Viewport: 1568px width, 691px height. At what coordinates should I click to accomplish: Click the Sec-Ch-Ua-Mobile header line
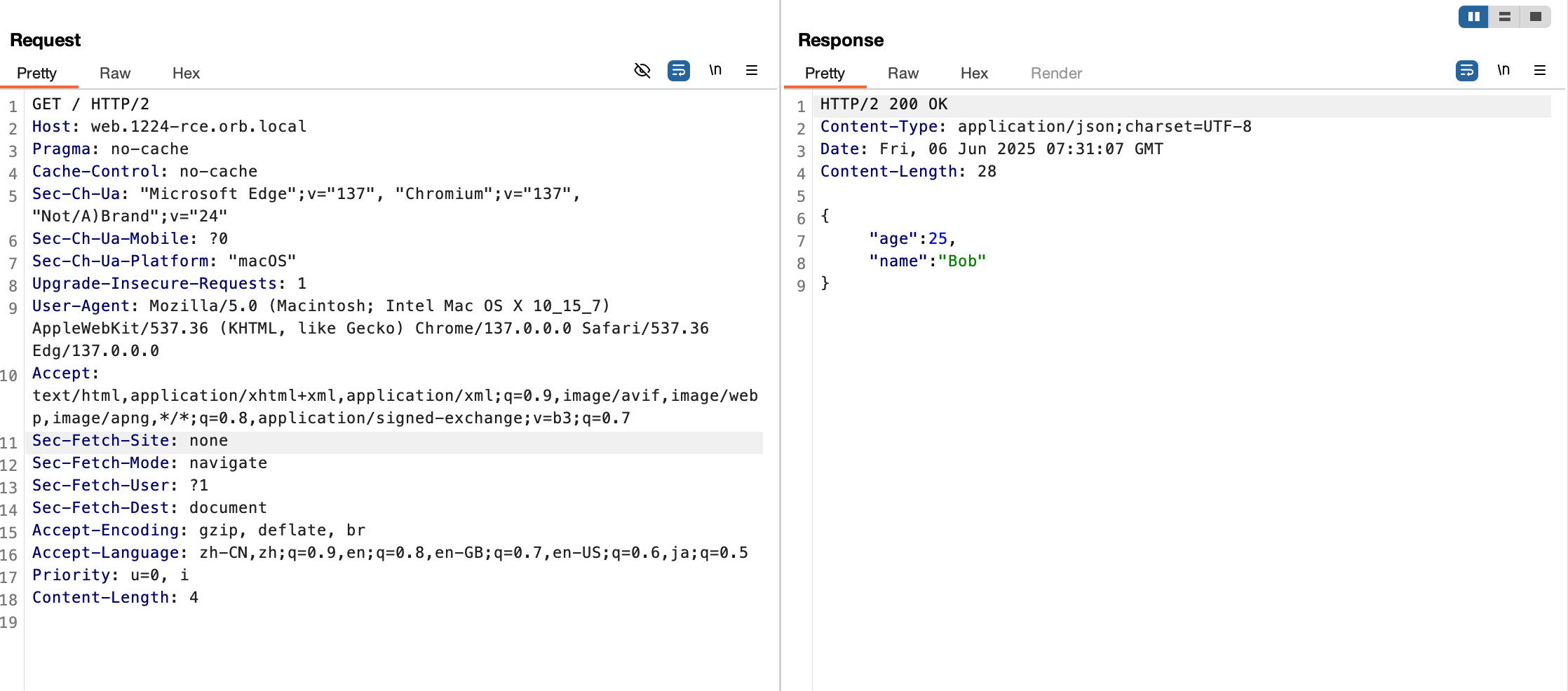(x=130, y=238)
